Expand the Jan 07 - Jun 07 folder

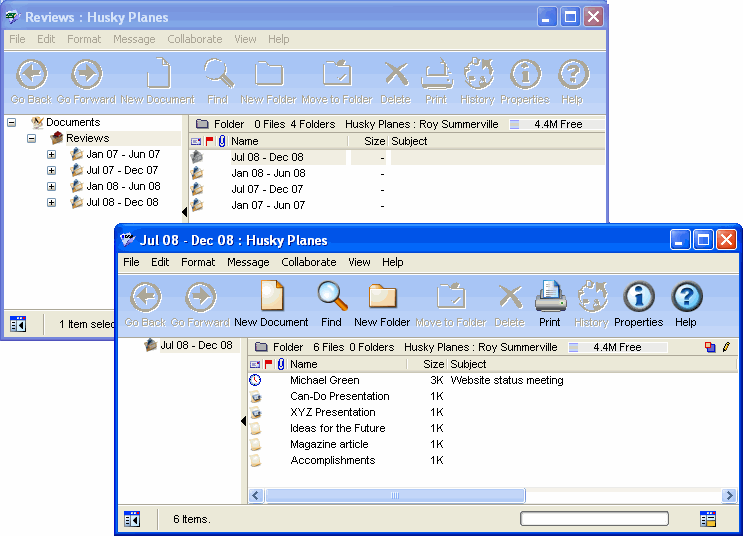pos(52,155)
